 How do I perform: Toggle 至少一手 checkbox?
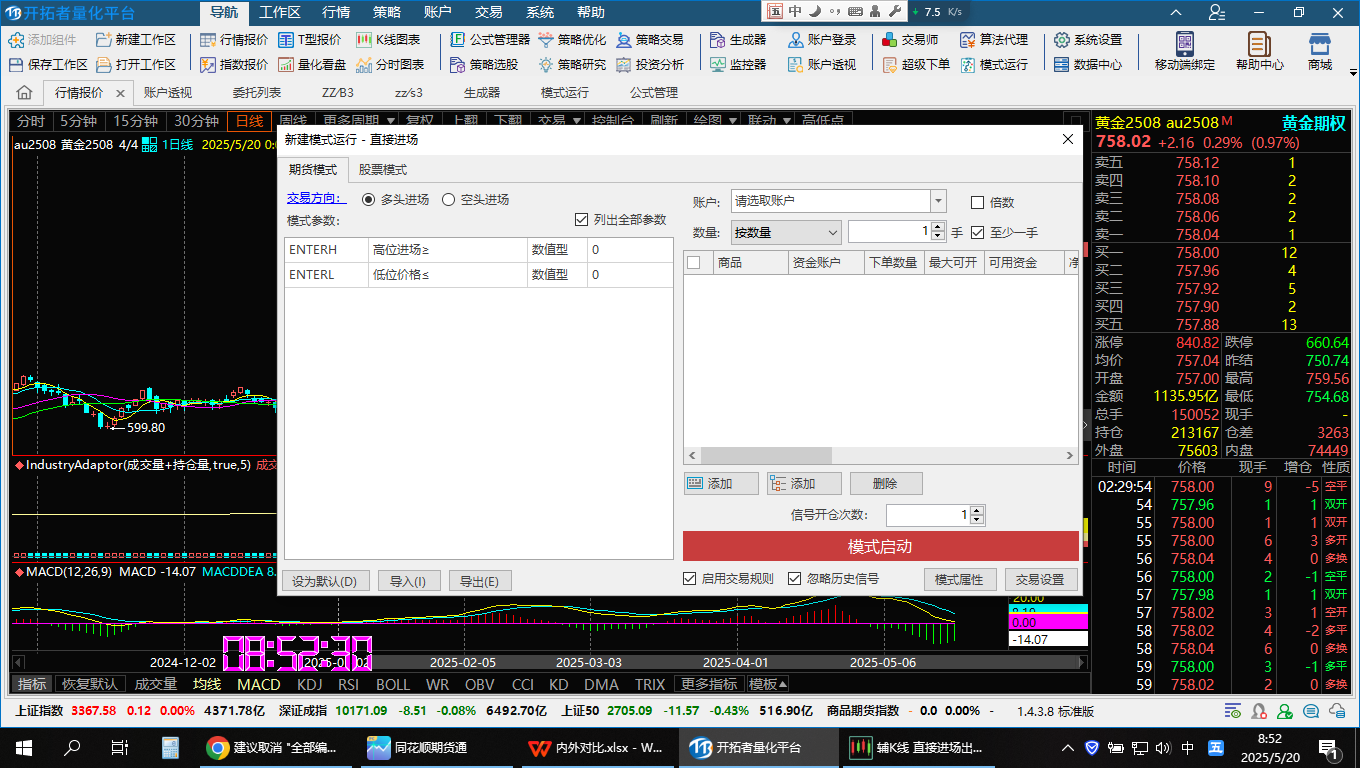pyautogui.click(x=978, y=232)
